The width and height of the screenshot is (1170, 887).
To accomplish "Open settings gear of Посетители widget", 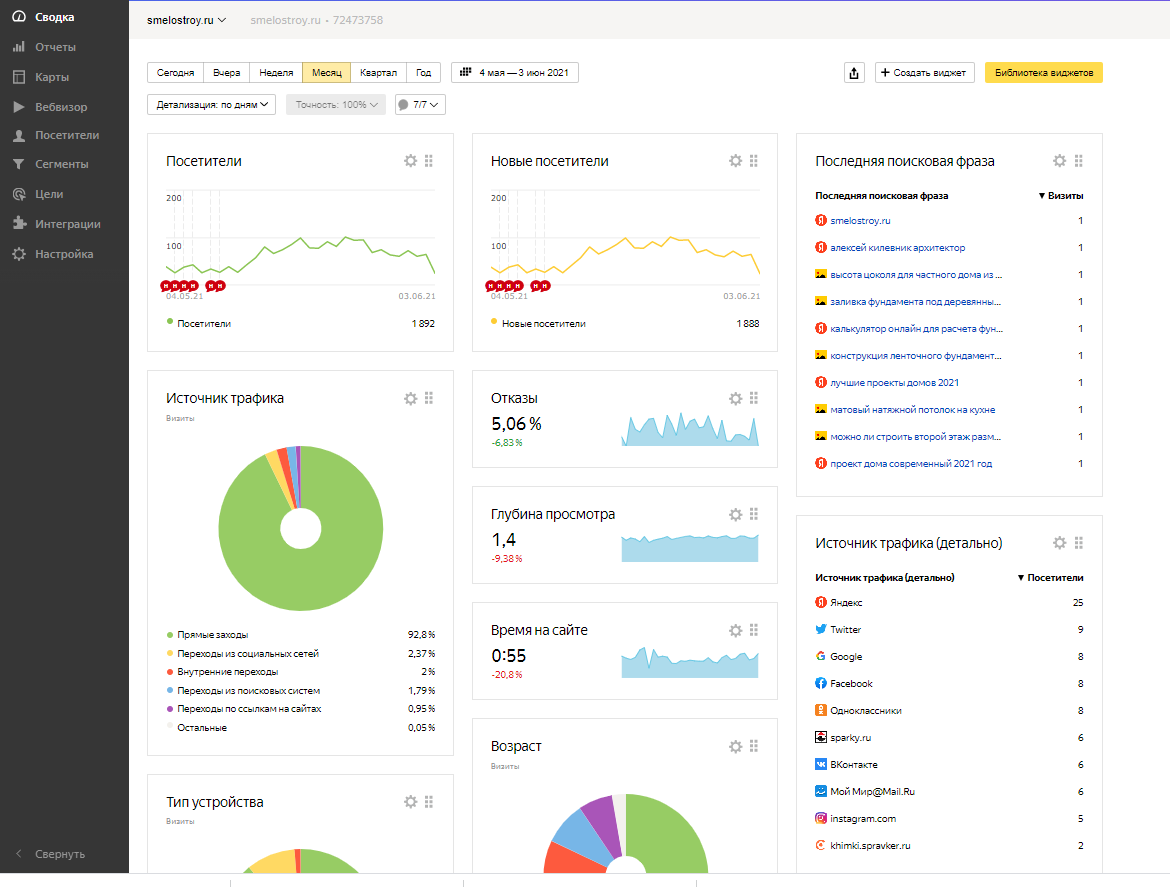I will [x=410, y=161].
